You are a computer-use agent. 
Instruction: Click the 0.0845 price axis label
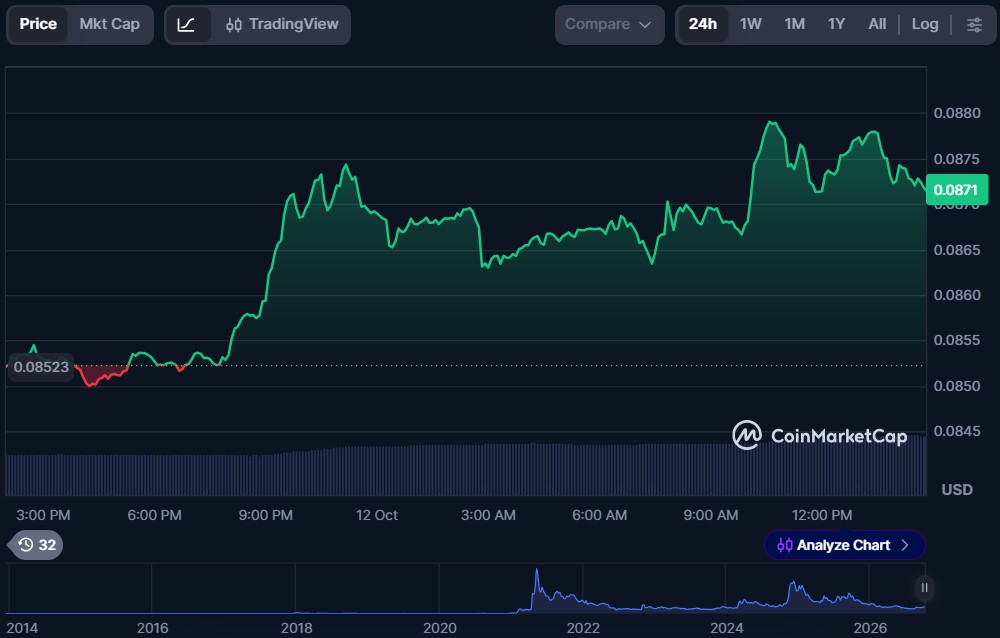click(957, 431)
